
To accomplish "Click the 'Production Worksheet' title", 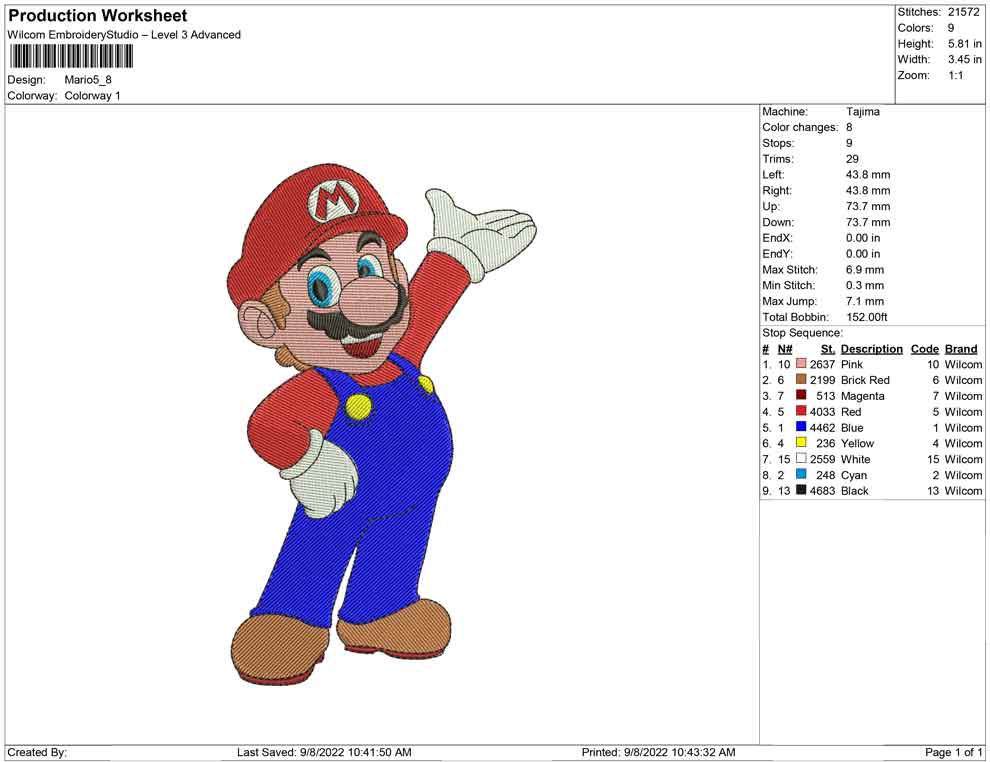I will (x=98, y=16).
